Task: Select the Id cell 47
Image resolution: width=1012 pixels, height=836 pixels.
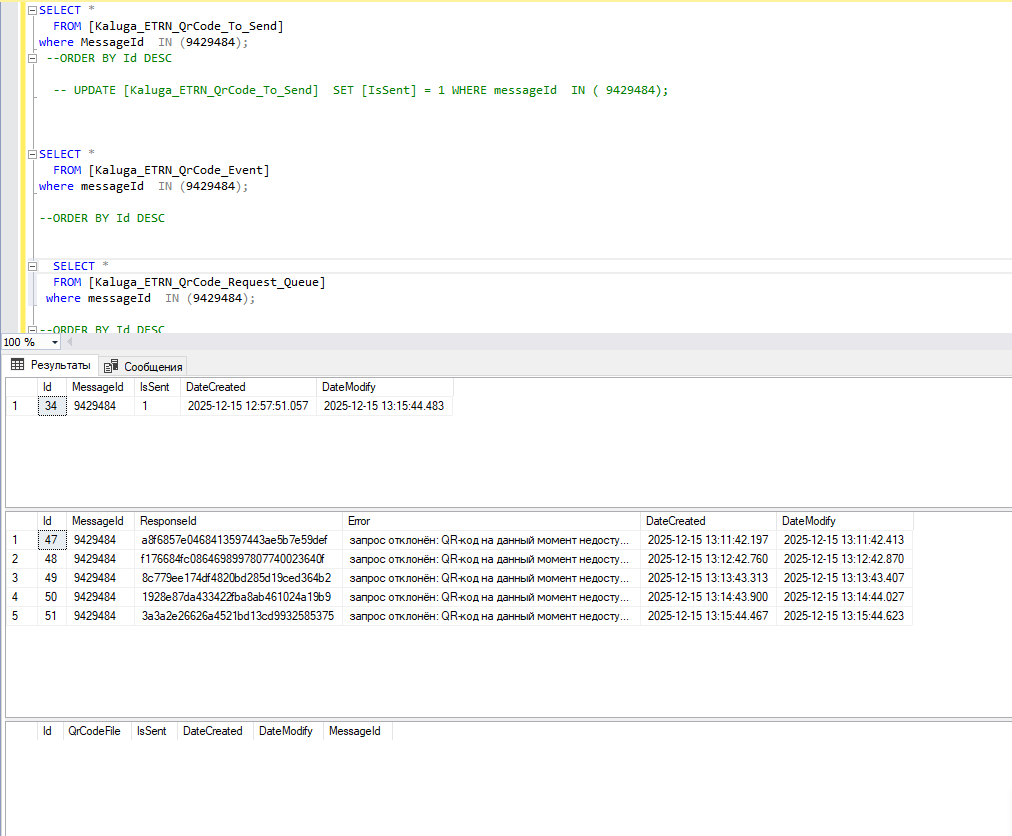Action: pyautogui.click(x=52, y=540)
